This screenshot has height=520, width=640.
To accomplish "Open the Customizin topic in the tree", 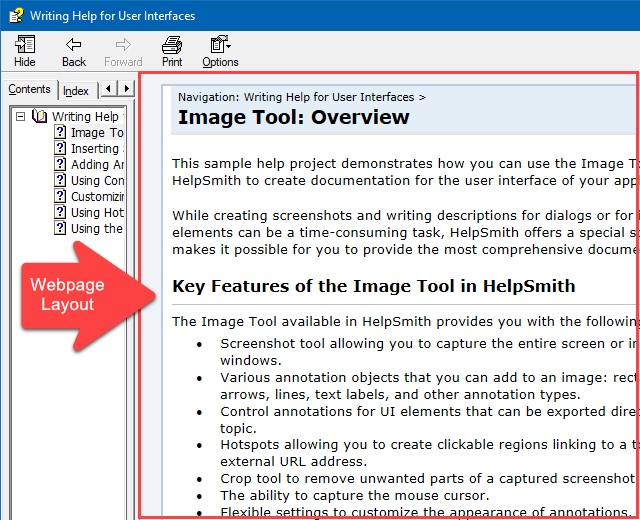I will point(97,196).
